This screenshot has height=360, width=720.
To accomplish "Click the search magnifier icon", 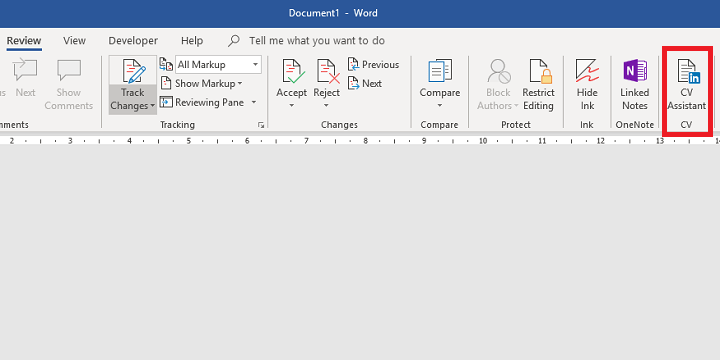I will tap(234, 41).
